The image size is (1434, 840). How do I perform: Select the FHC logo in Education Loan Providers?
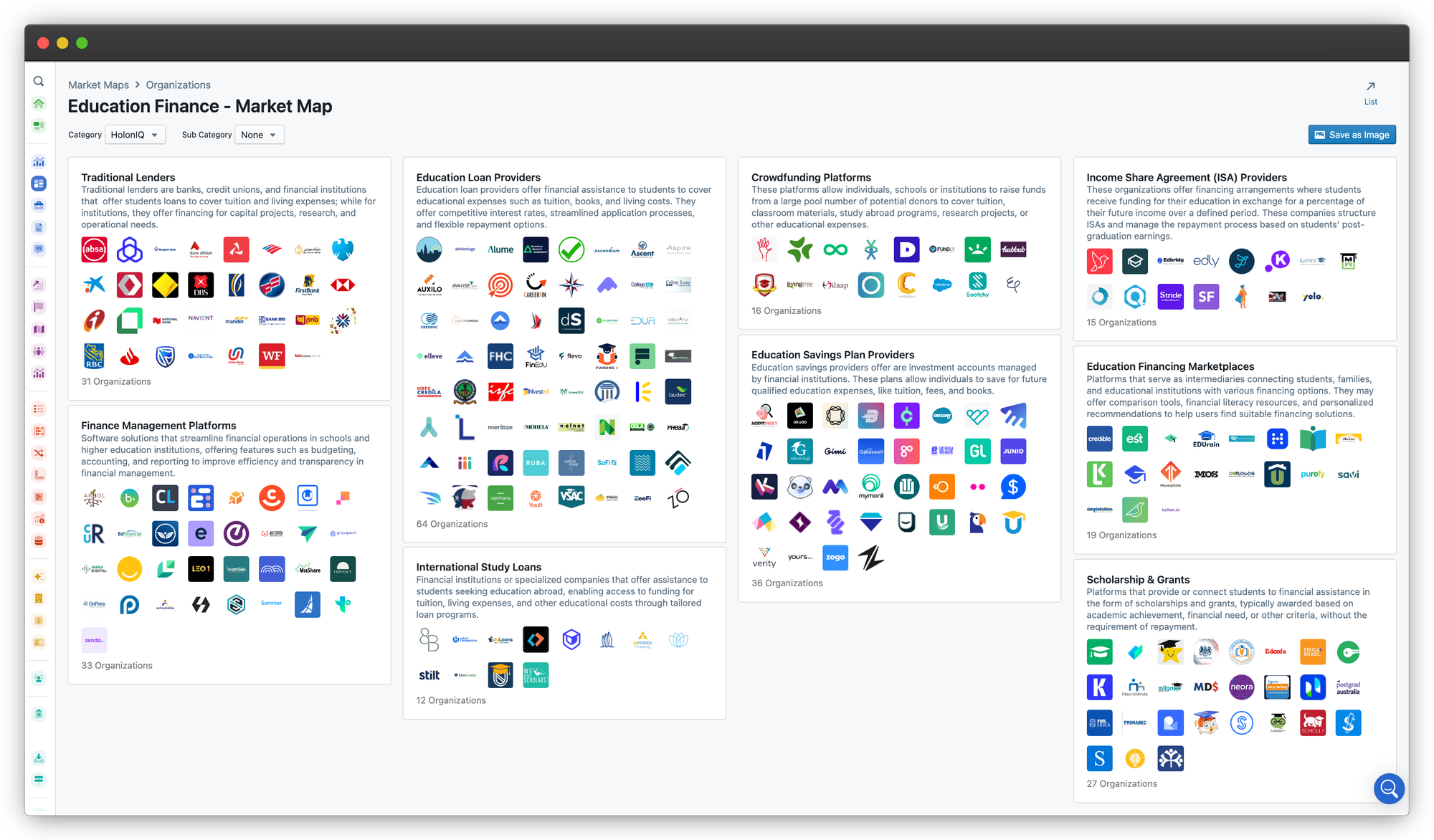pyautogui.click(x=500, y=356)
